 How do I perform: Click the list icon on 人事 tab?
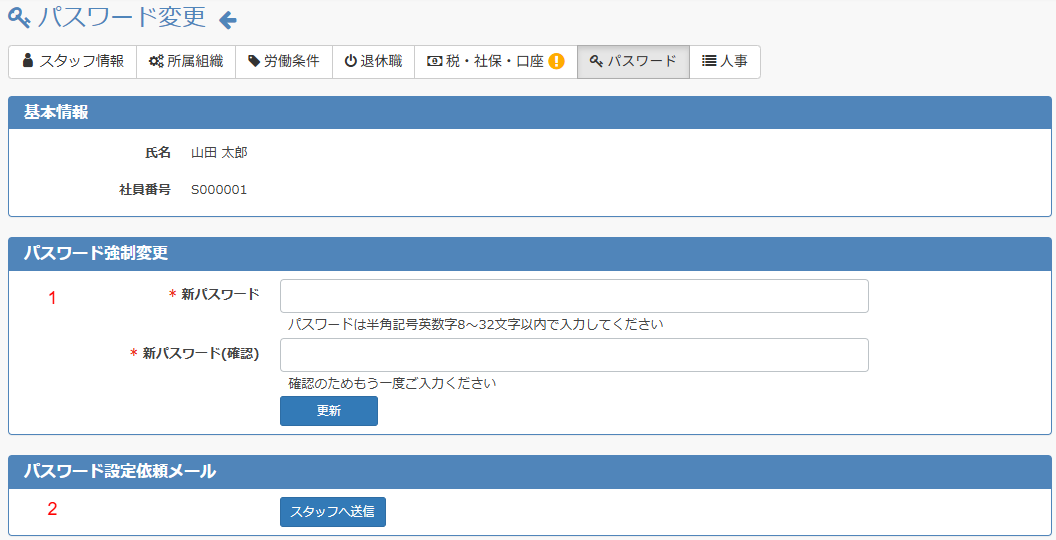[709, 61]
